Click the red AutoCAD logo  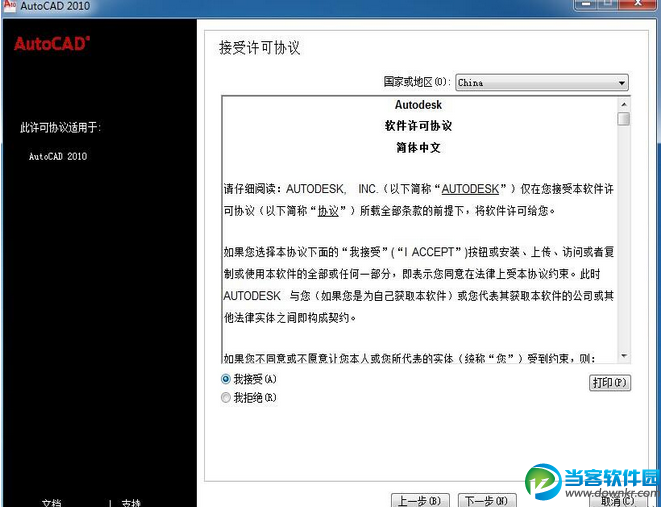52,43
